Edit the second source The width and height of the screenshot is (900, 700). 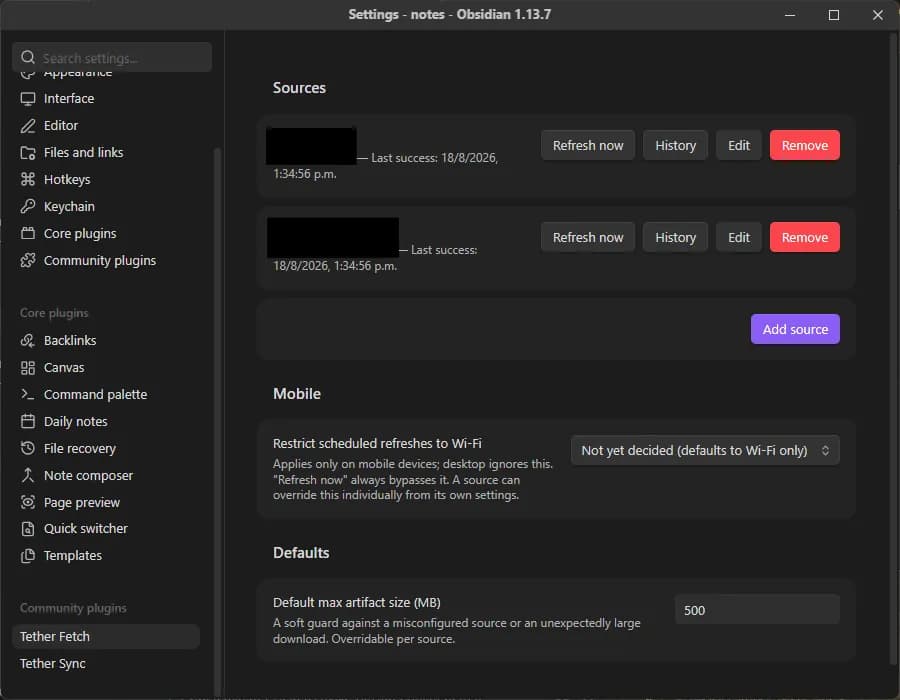739,238
